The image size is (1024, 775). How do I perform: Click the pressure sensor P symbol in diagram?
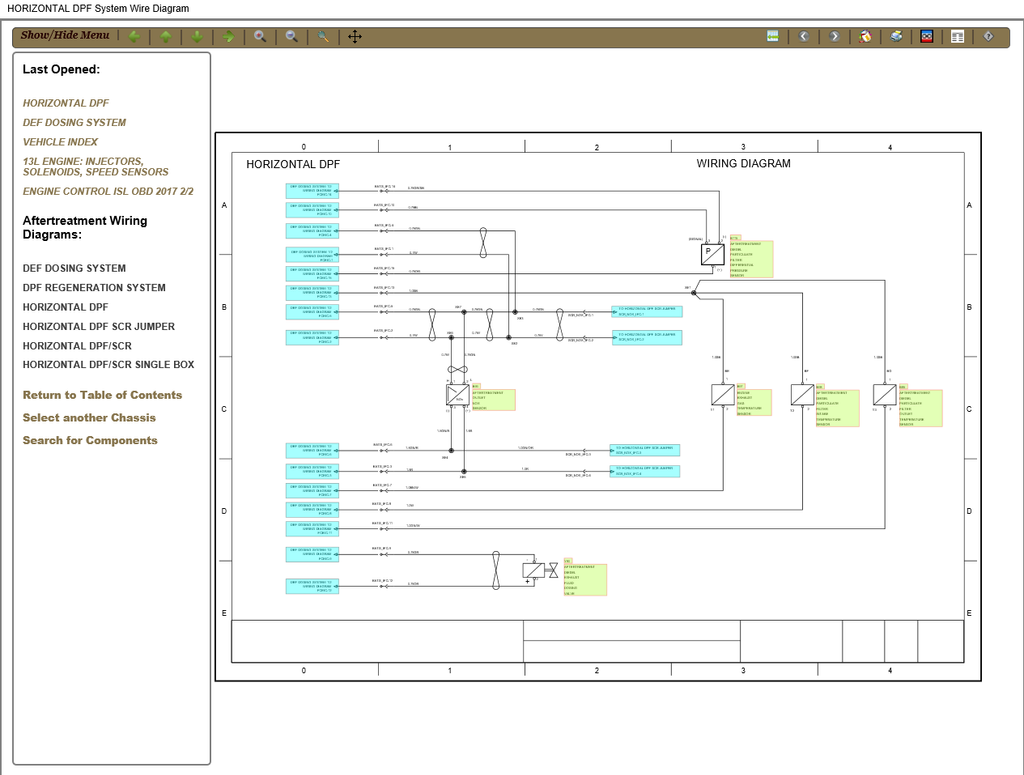click(712, 254)
